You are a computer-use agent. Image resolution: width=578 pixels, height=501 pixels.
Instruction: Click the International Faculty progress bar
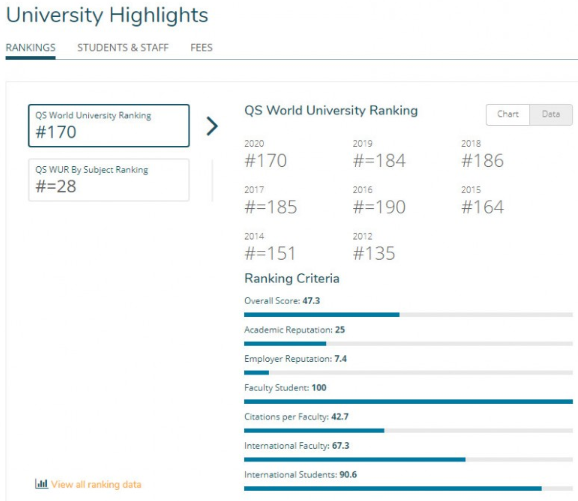click(x=408, y=460)
